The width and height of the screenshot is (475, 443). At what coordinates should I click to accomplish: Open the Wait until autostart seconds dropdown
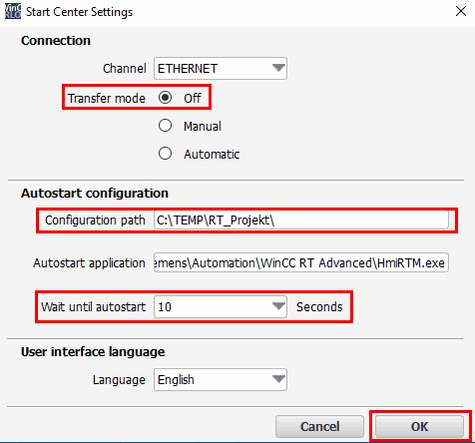(x=220, y=306)
